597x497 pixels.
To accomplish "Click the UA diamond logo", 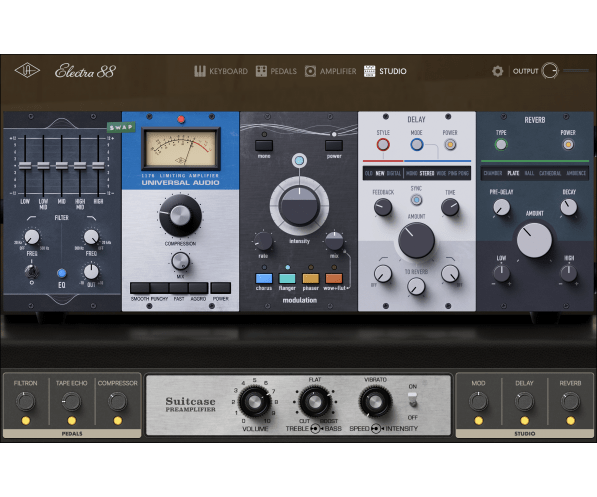I will pos(27,71).
